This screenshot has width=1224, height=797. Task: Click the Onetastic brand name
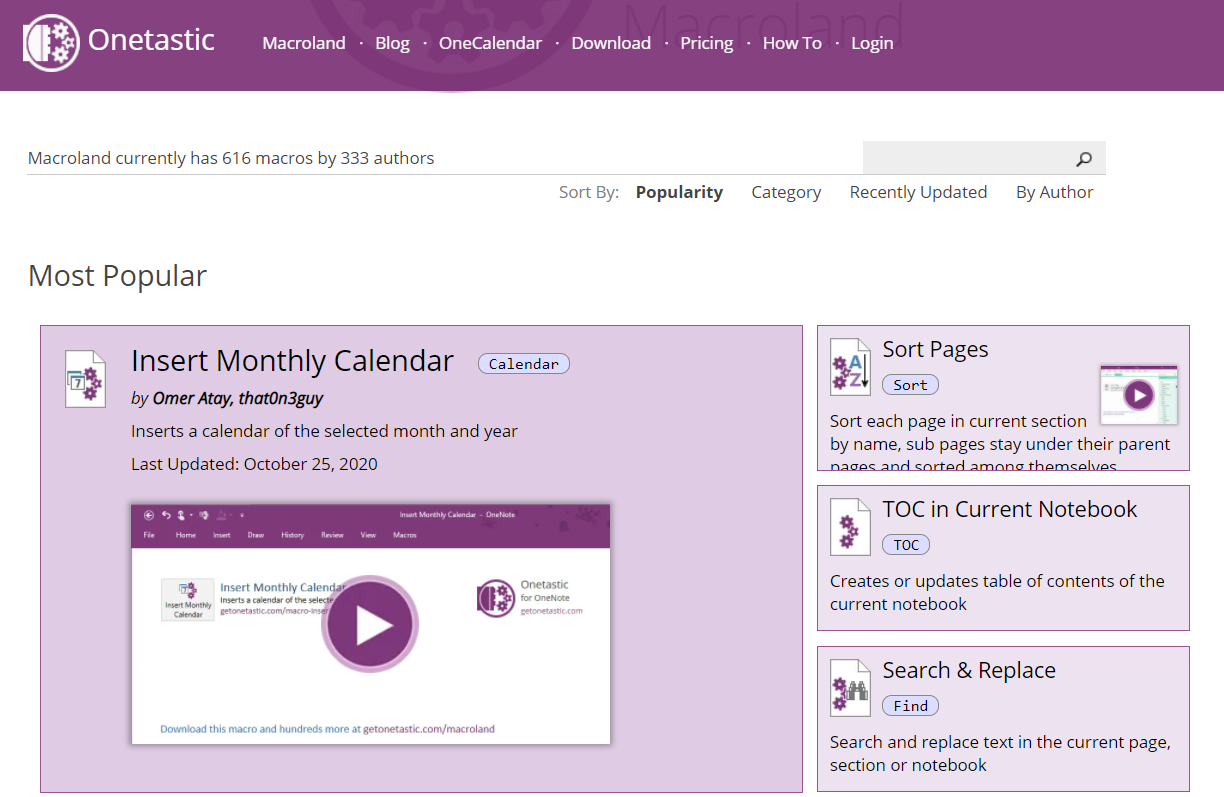coord(151,40)
